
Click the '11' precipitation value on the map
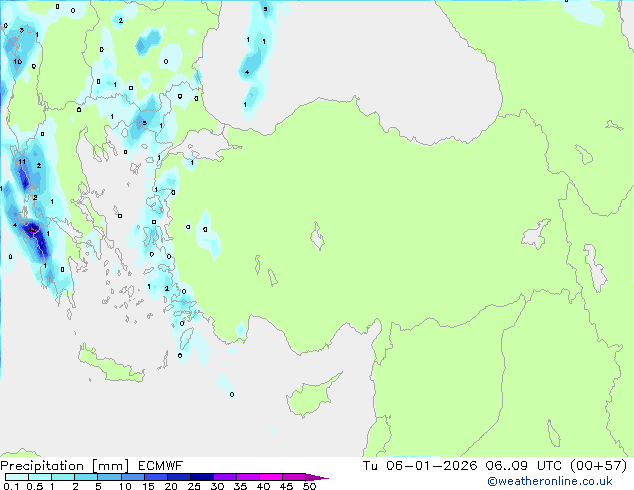[22, 162]
